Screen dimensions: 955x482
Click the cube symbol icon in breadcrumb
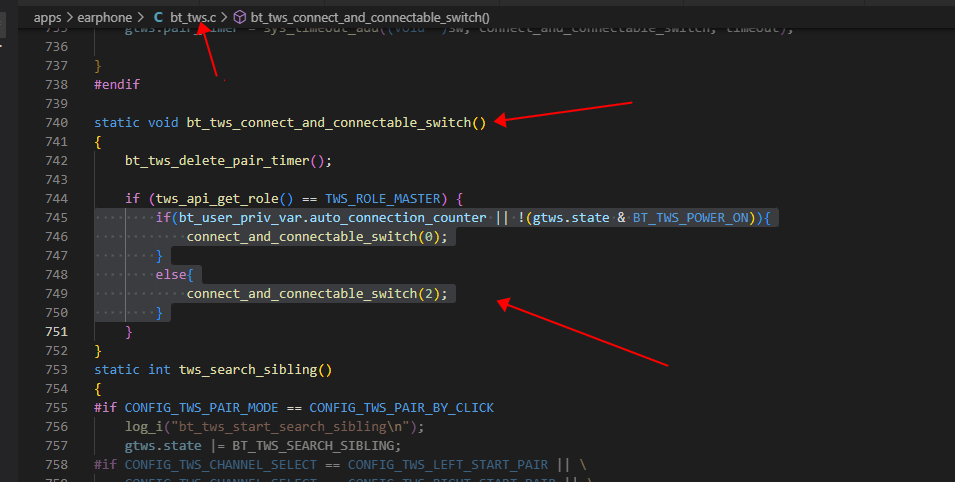240,17
